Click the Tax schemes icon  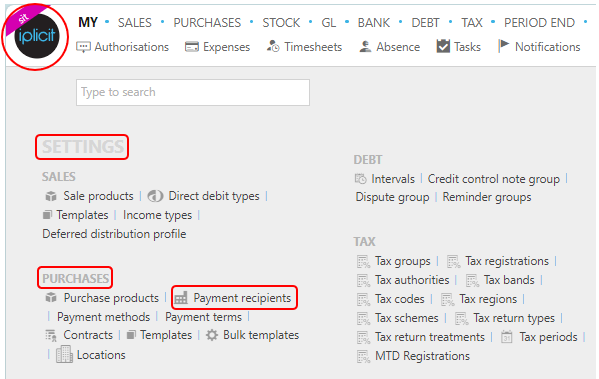[363, 319]
